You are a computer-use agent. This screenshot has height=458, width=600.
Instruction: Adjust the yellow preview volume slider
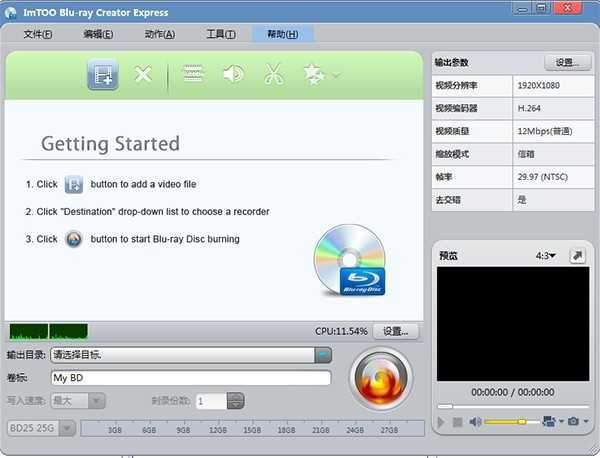pyautogui.click(x=511, y=422)
